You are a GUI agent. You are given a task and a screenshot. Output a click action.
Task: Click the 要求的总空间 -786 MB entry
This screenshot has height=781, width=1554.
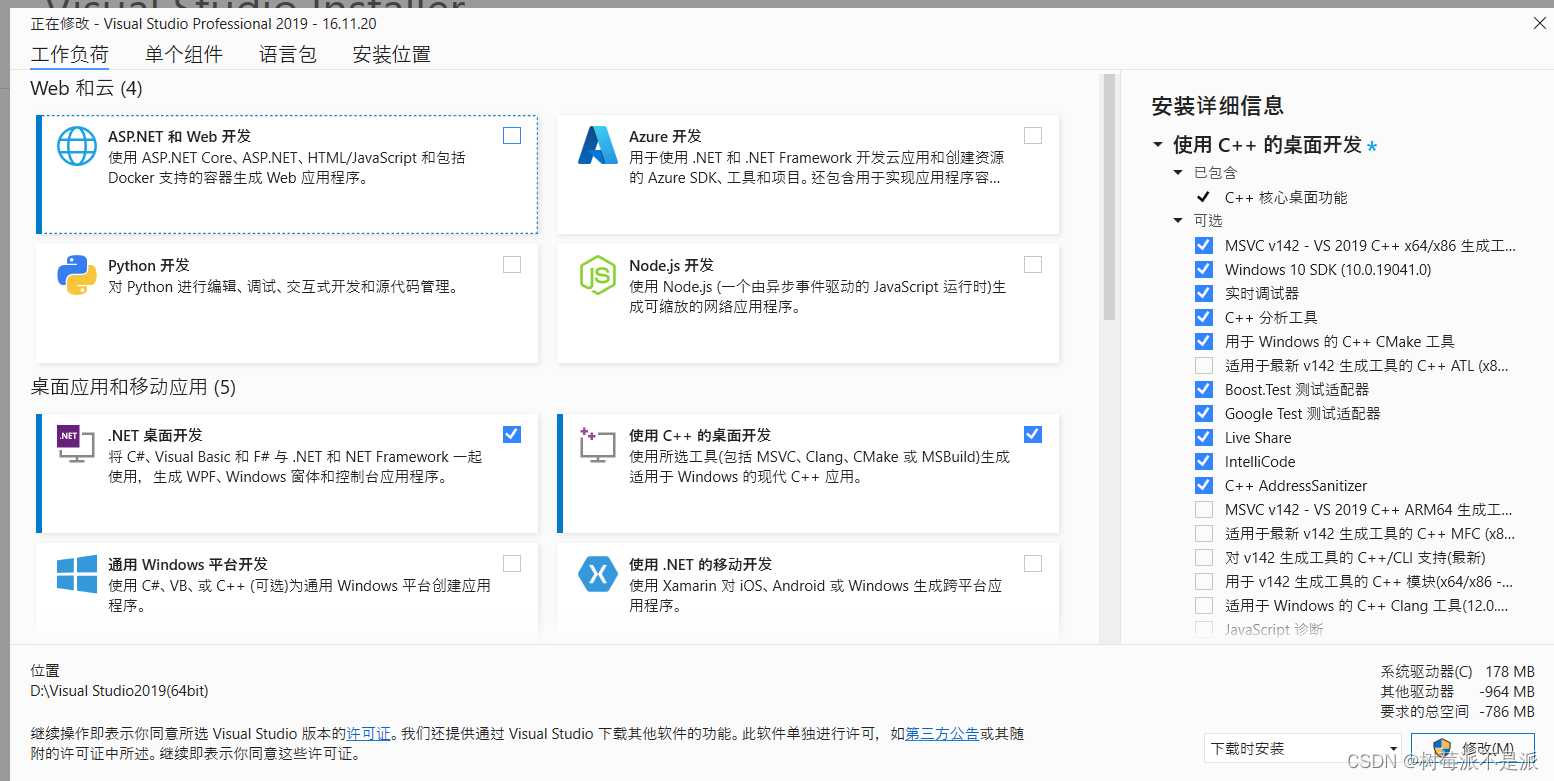pyautogui.click(x=1457, y=711)
